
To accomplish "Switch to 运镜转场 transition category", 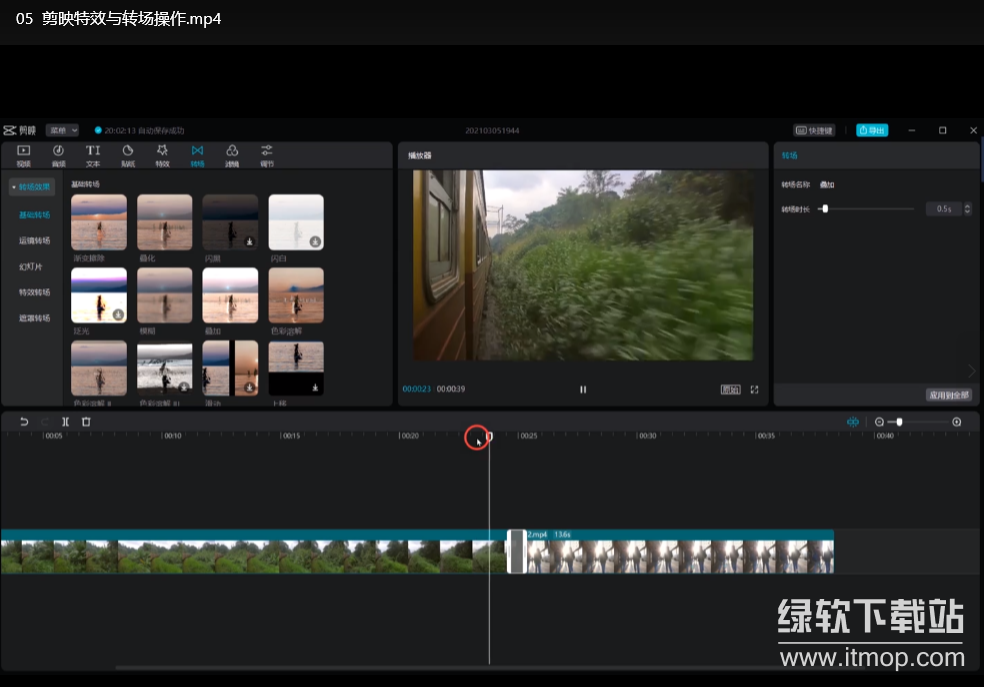I will click(34, 241).
